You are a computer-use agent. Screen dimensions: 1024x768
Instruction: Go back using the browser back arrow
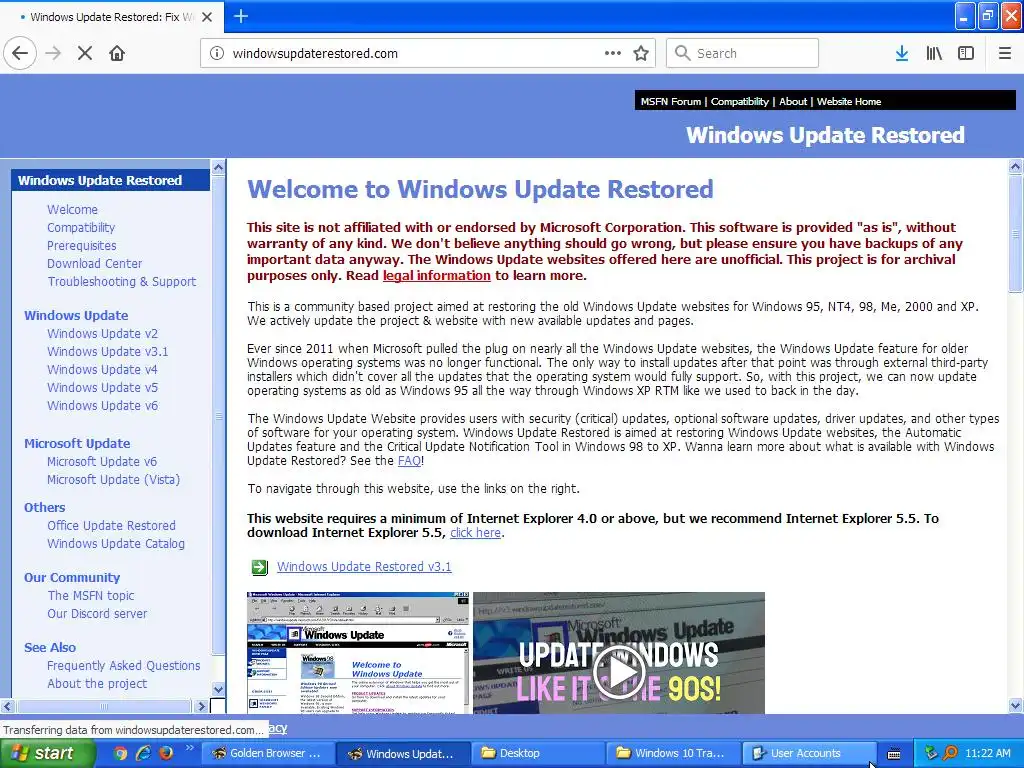pos(20,54)
